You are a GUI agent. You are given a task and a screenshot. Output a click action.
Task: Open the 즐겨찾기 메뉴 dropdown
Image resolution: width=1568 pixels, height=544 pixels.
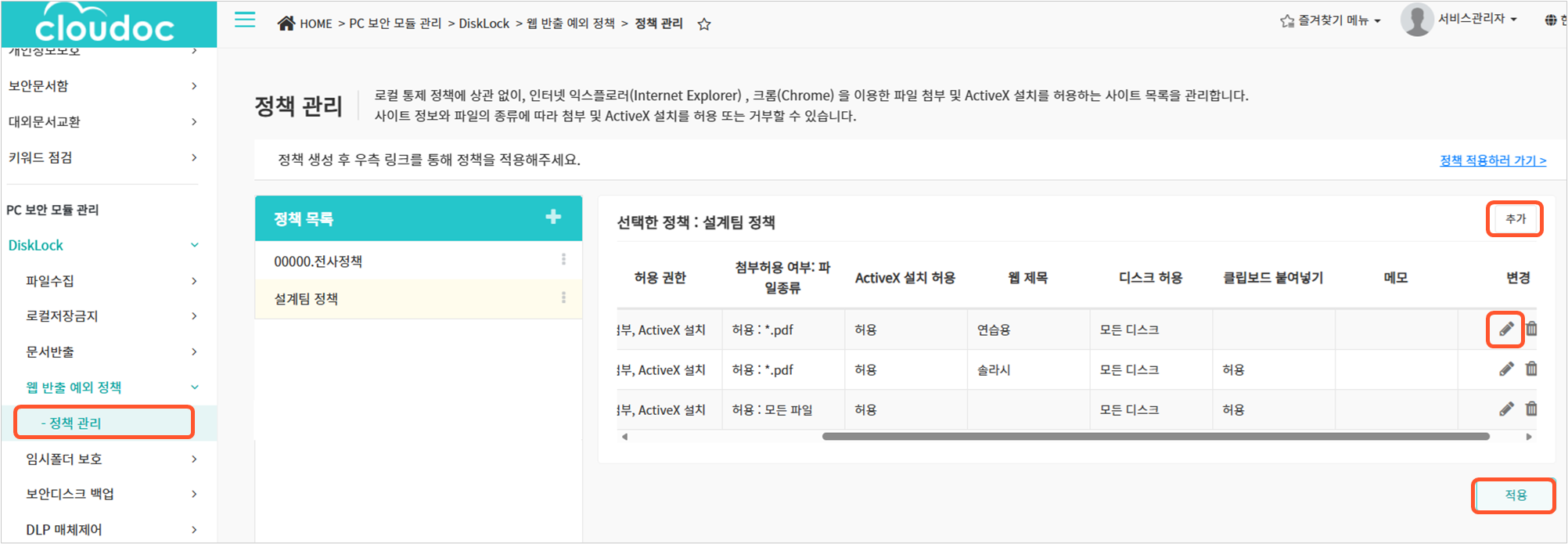point(1331,20)
